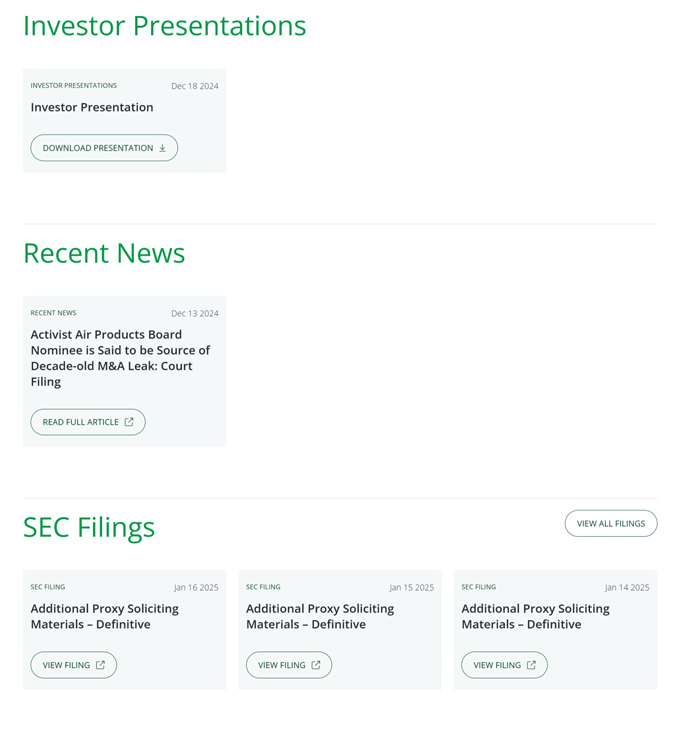Click external-link icon on Jan 16 2025 filing

[x=100, y=665]
